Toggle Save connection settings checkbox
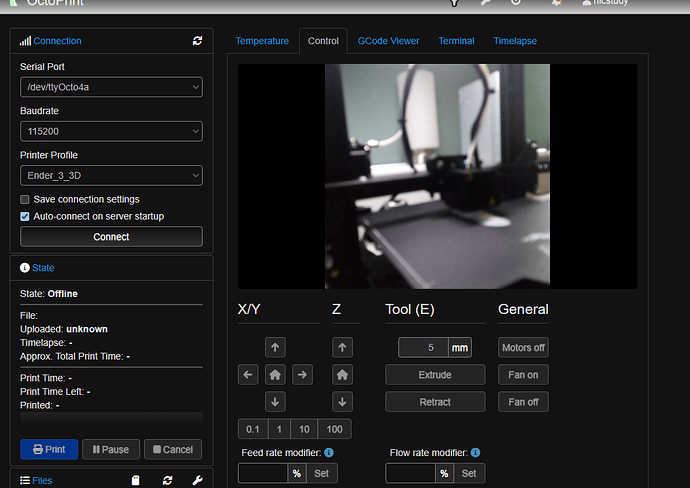The width and height of the screenshot is (690, 488). [x=25, y=199]
